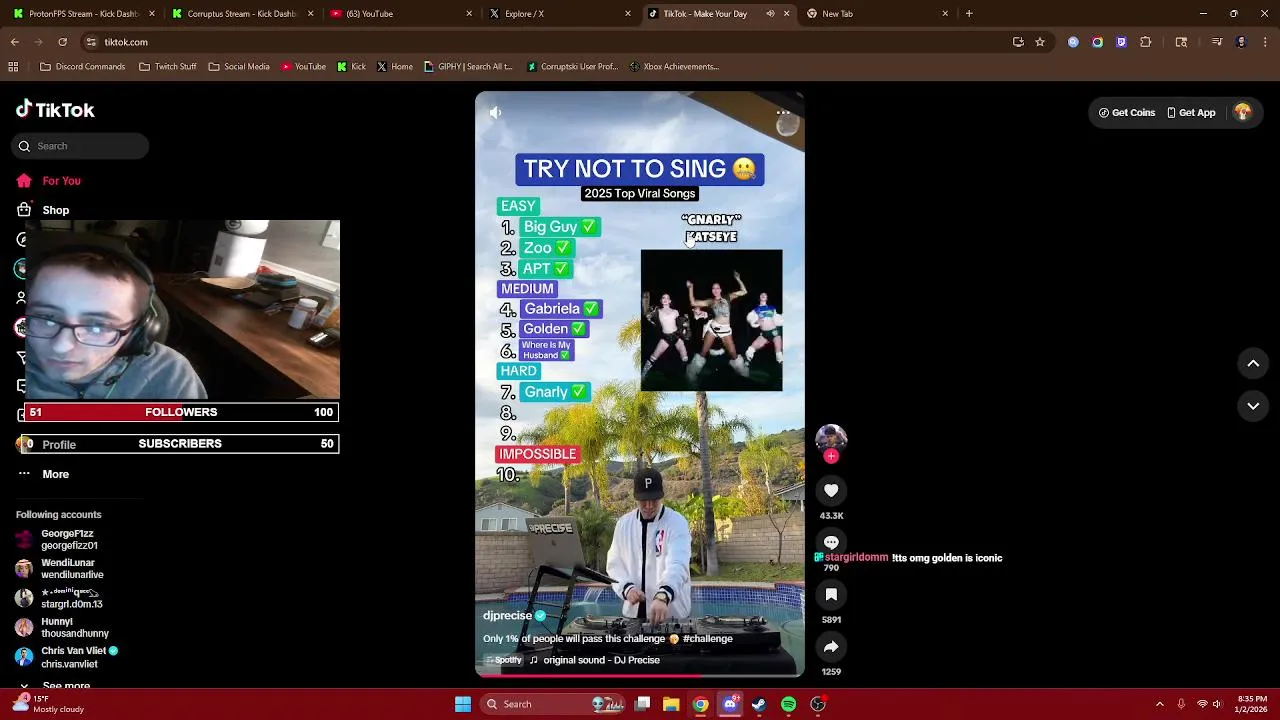
Task: Share the video with arrow icon
Action: 831,646
